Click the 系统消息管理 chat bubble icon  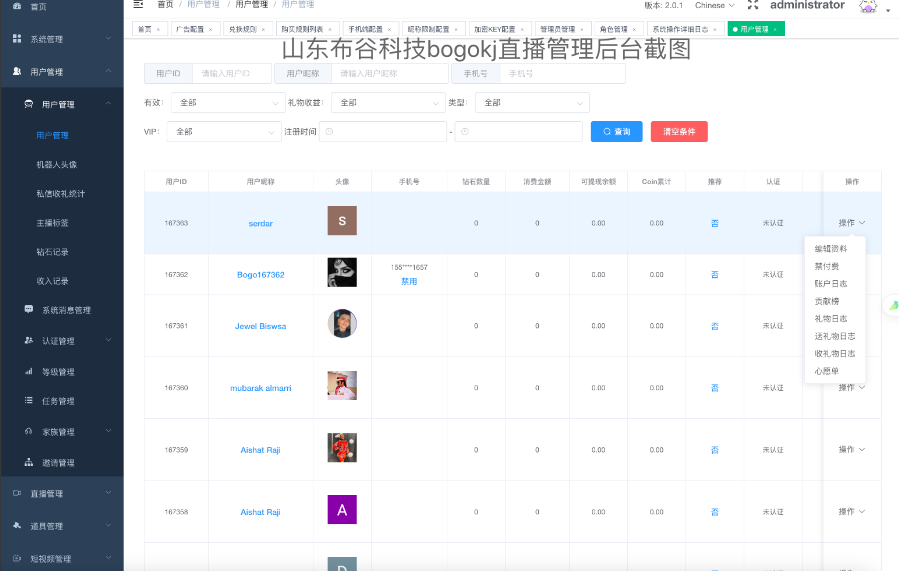click(29, 310)
